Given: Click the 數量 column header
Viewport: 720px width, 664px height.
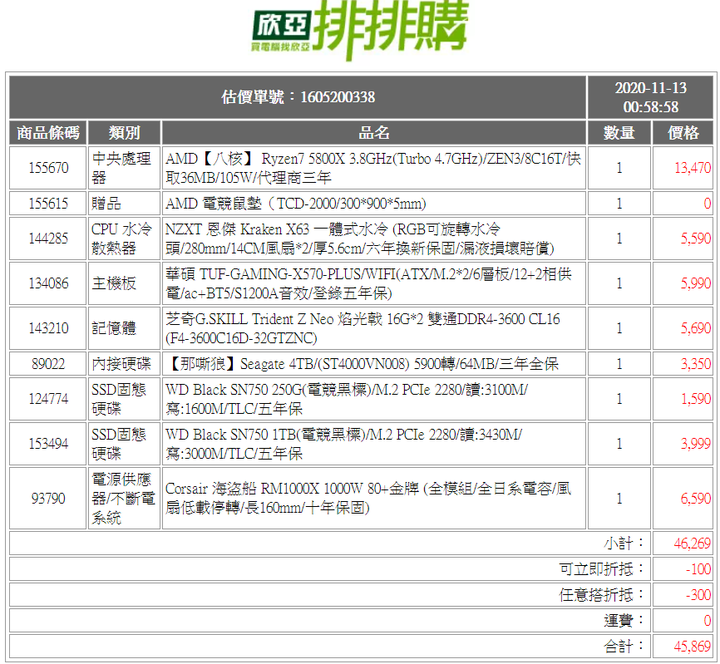Looking at the screenshot, I should [x=619, y=133].
